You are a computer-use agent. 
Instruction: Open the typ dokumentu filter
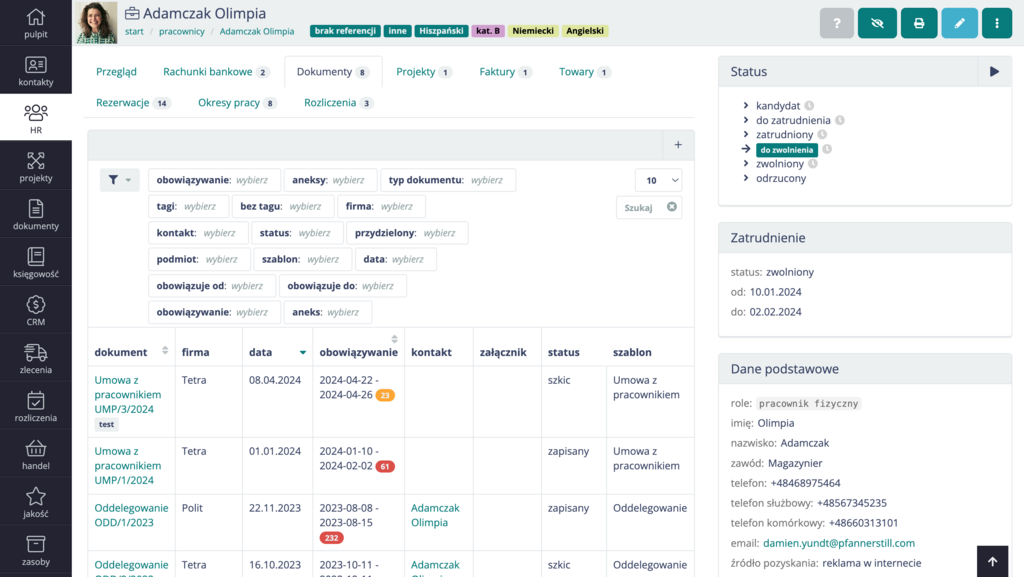[x=447, y=180]
